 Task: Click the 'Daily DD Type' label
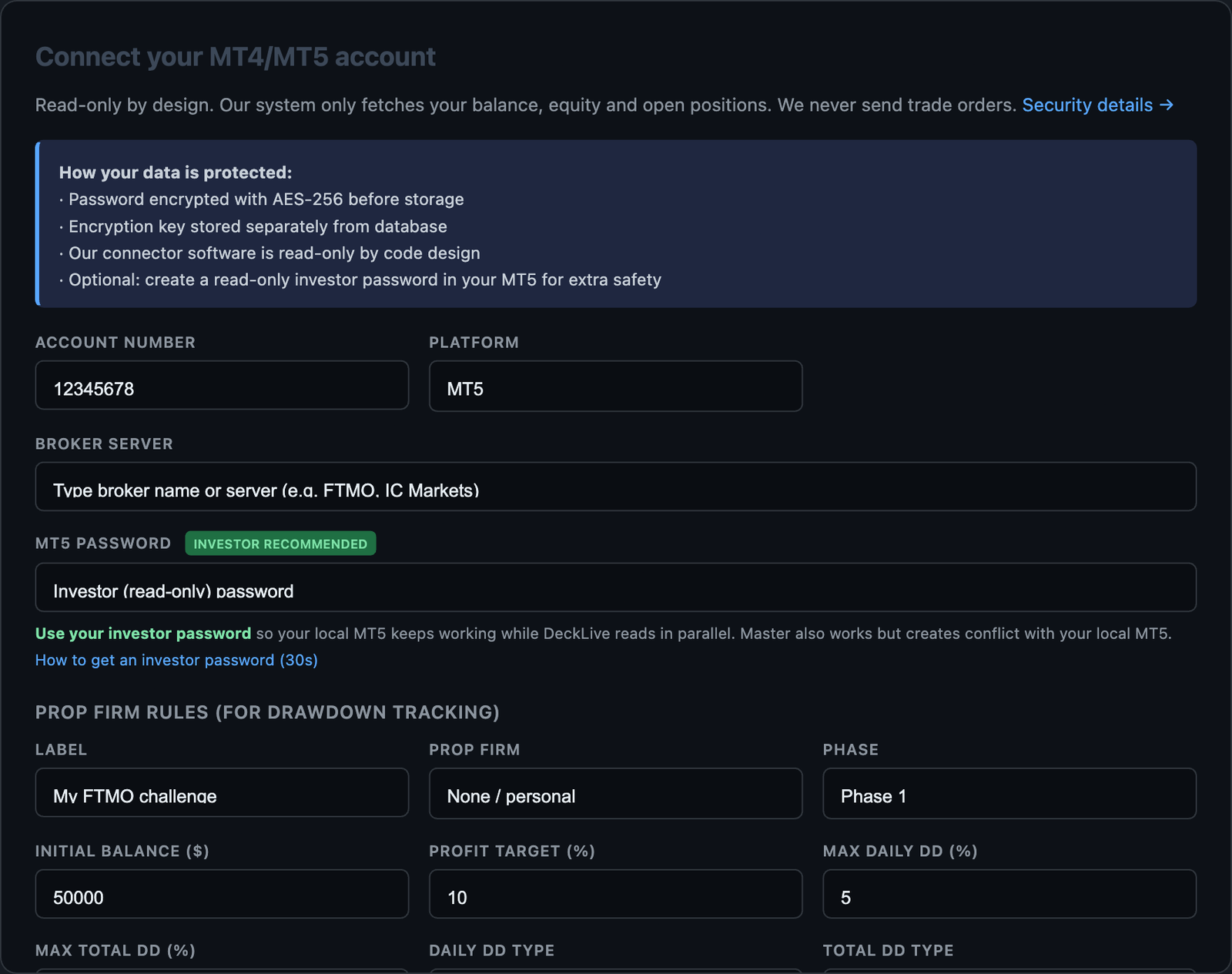pos(492,950)
